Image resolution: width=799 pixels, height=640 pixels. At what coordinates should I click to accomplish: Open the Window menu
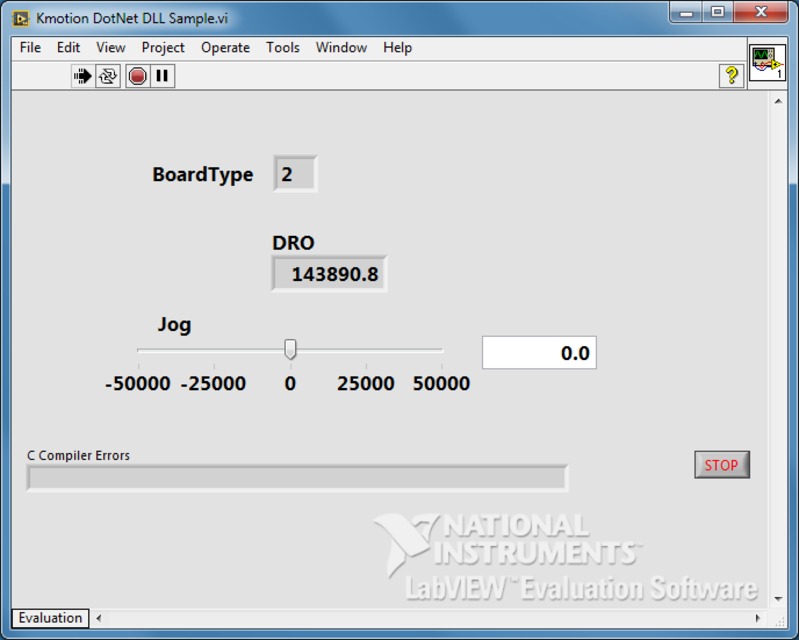tap(341, 47)
